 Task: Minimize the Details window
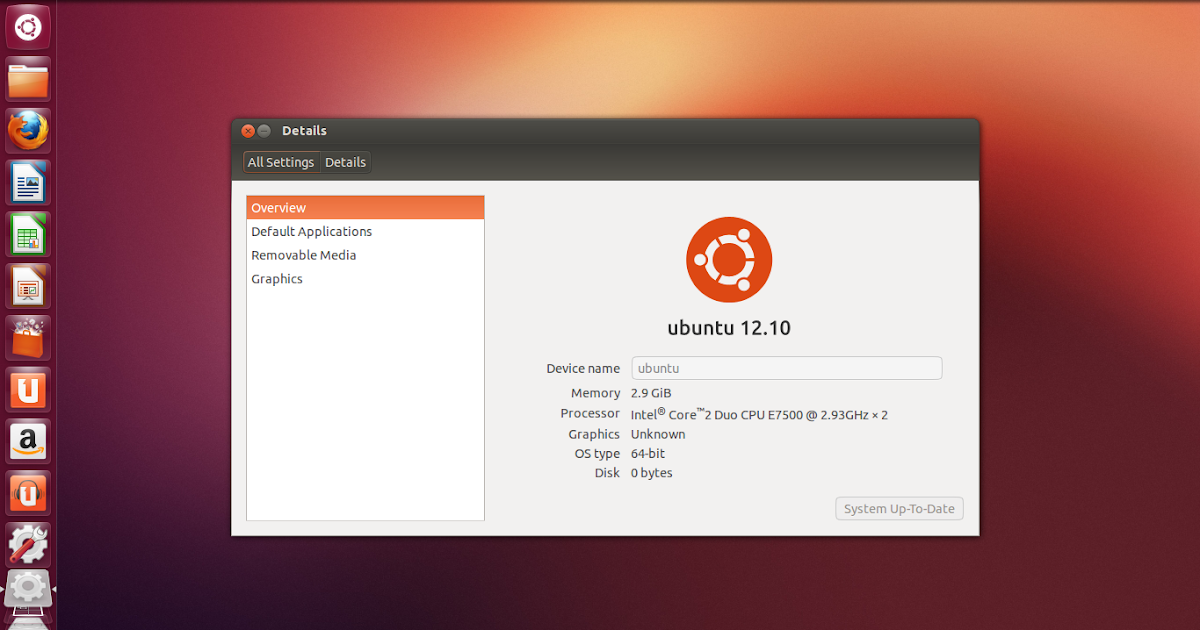264,131
